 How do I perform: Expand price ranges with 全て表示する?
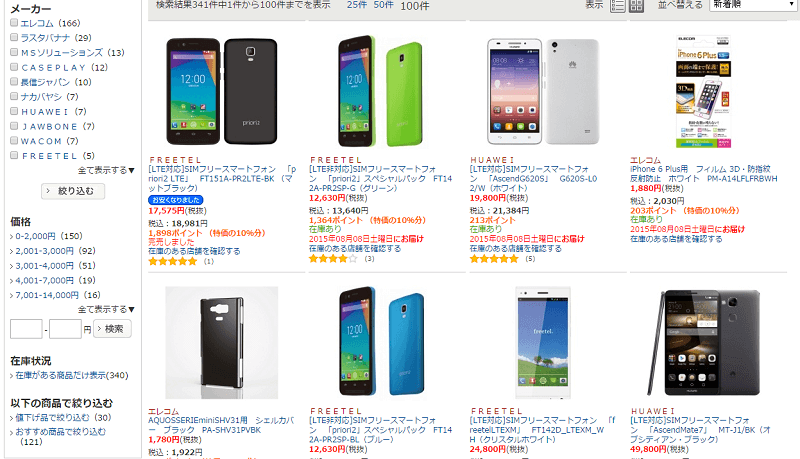pyautogui.click(x=106, y=309)
